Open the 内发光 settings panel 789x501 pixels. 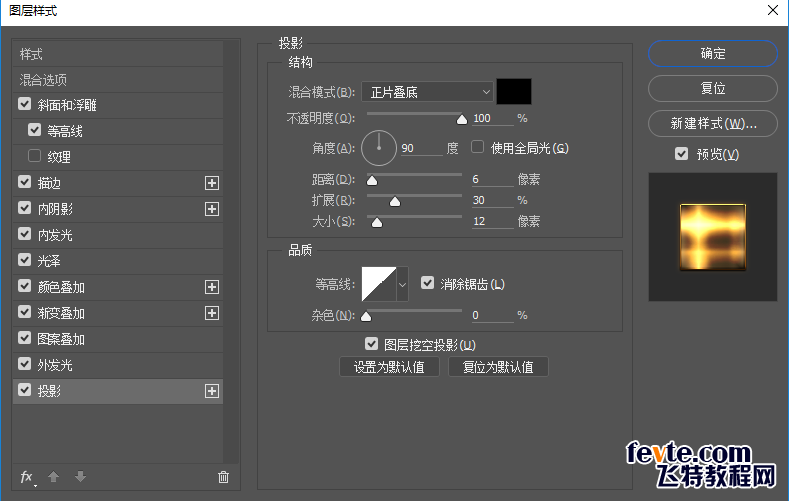pyautogui.click(x=55, y=235)
